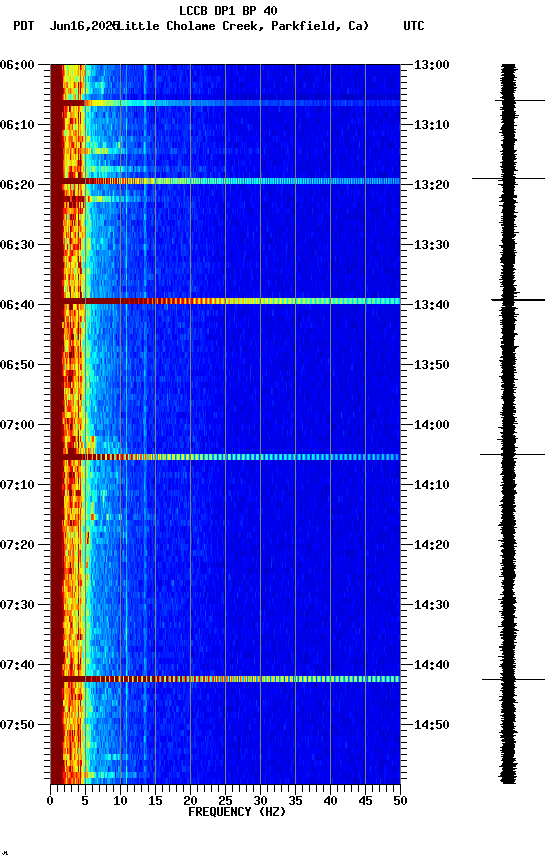Viewport: 552px width, 864px height.
Task: Click the seismogram spike near 13:19 UTC
Action: pos(508,179)
